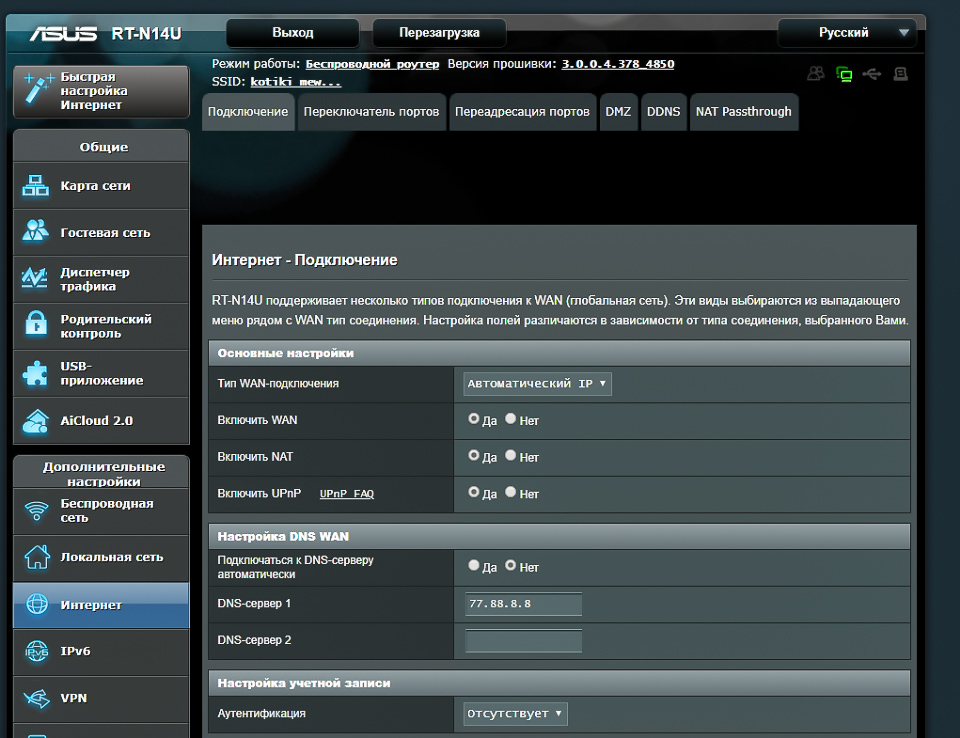Click the Parental Control padlock icon
960x738 pixels.
[36, 325]
